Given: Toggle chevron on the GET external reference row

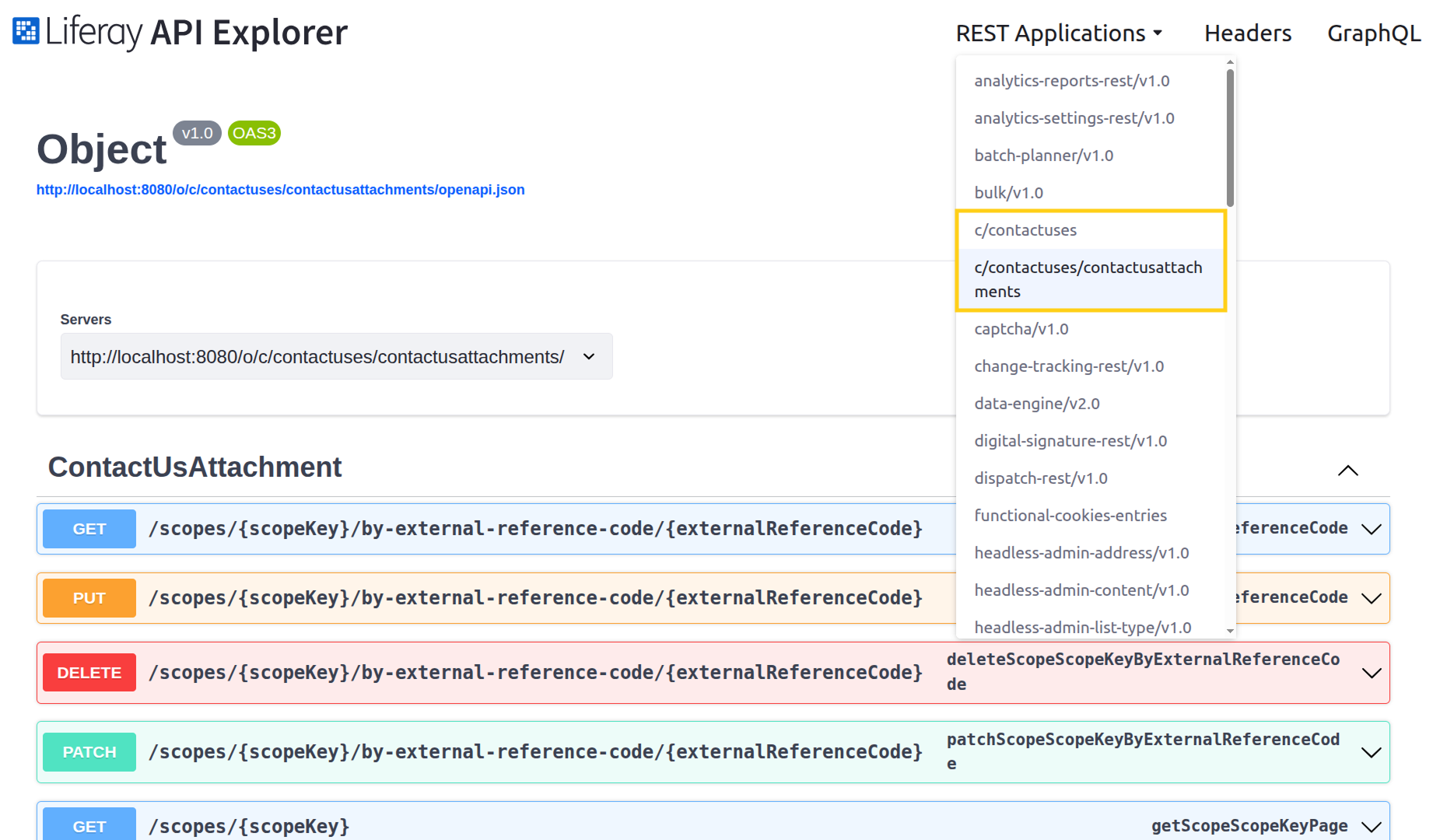Looking at the screenshot, I should coord(1372,529).
